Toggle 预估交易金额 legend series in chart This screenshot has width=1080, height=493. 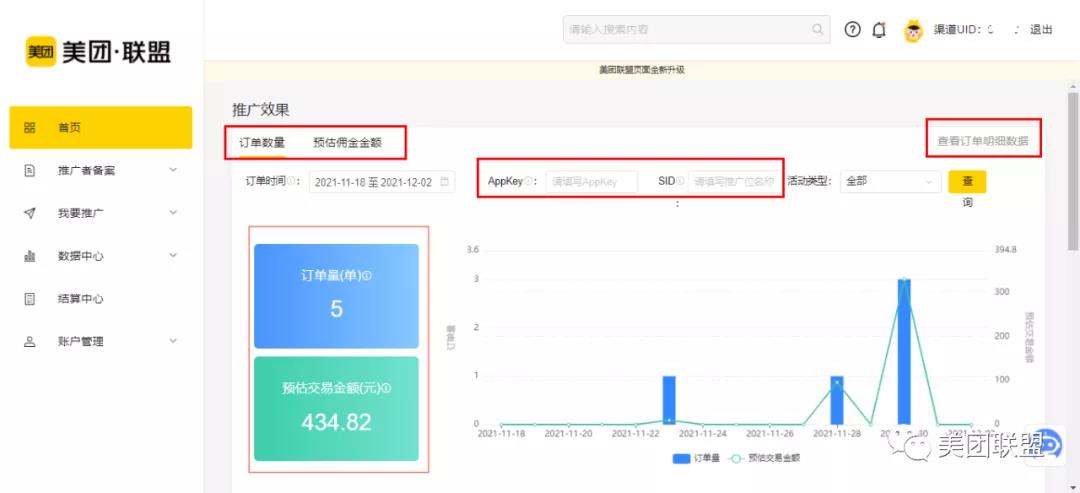click(763, 458)
